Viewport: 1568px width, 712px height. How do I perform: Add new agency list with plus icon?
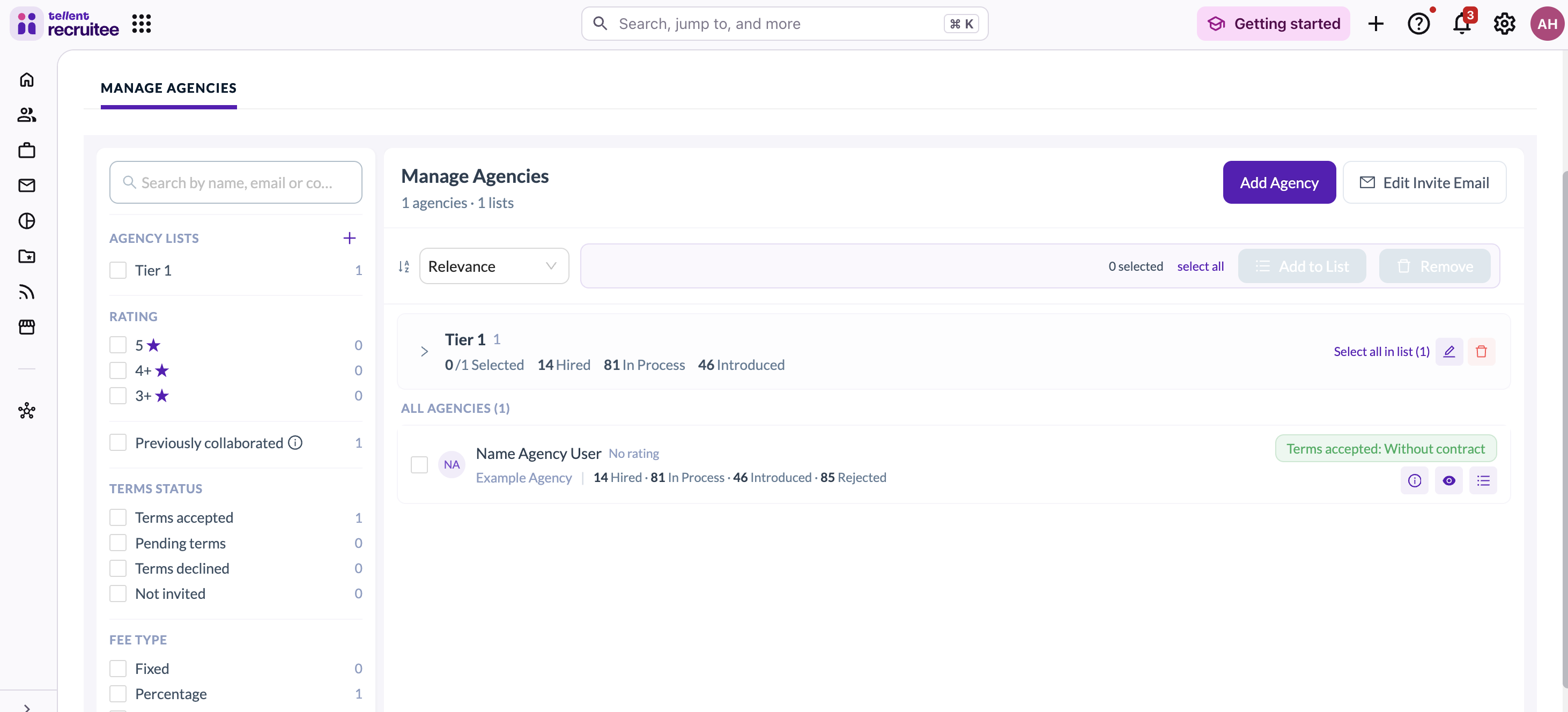[x=350, y=238]
